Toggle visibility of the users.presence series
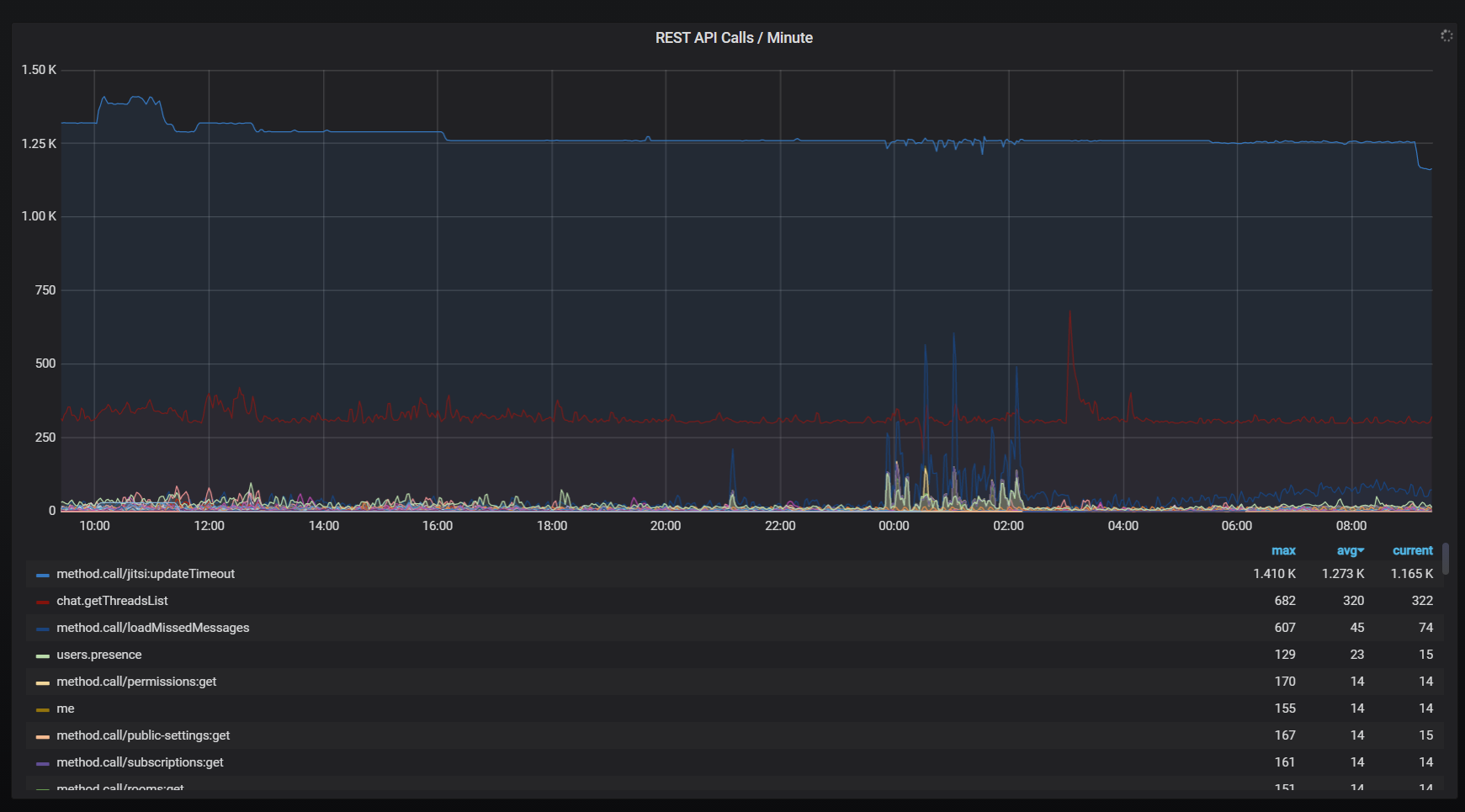Image resolution: width=1465 pixels, height=812 pixels. [x=98, y=655]
